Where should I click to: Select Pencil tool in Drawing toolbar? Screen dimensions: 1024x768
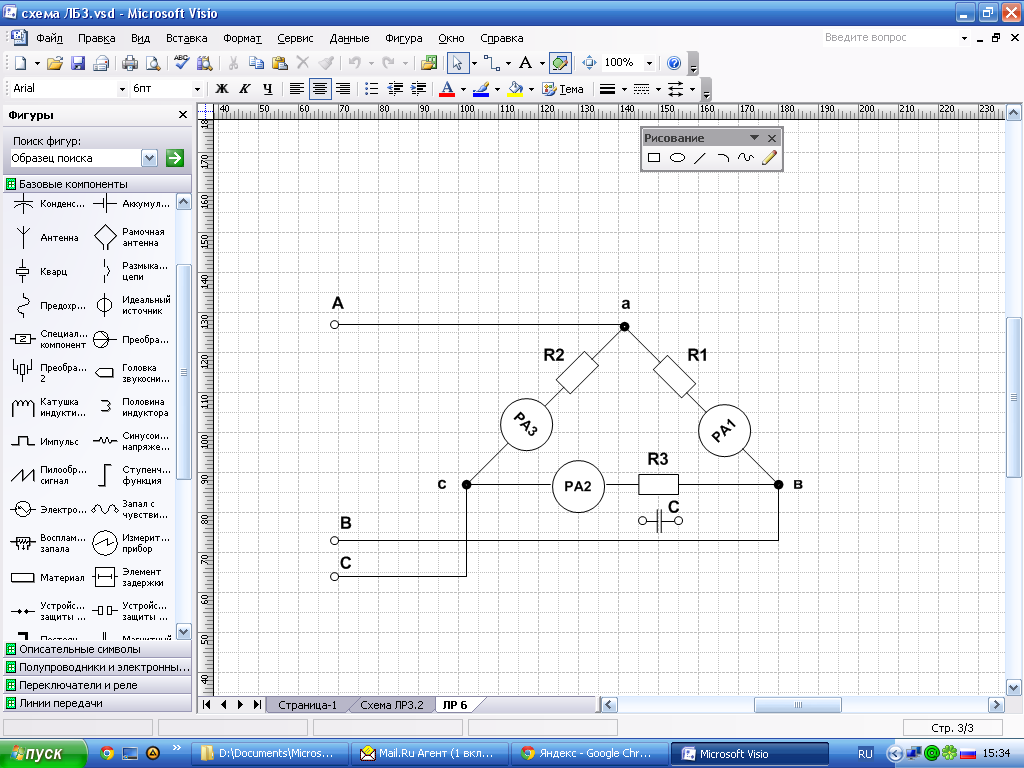pyautogui.click(x=769, y=157)
